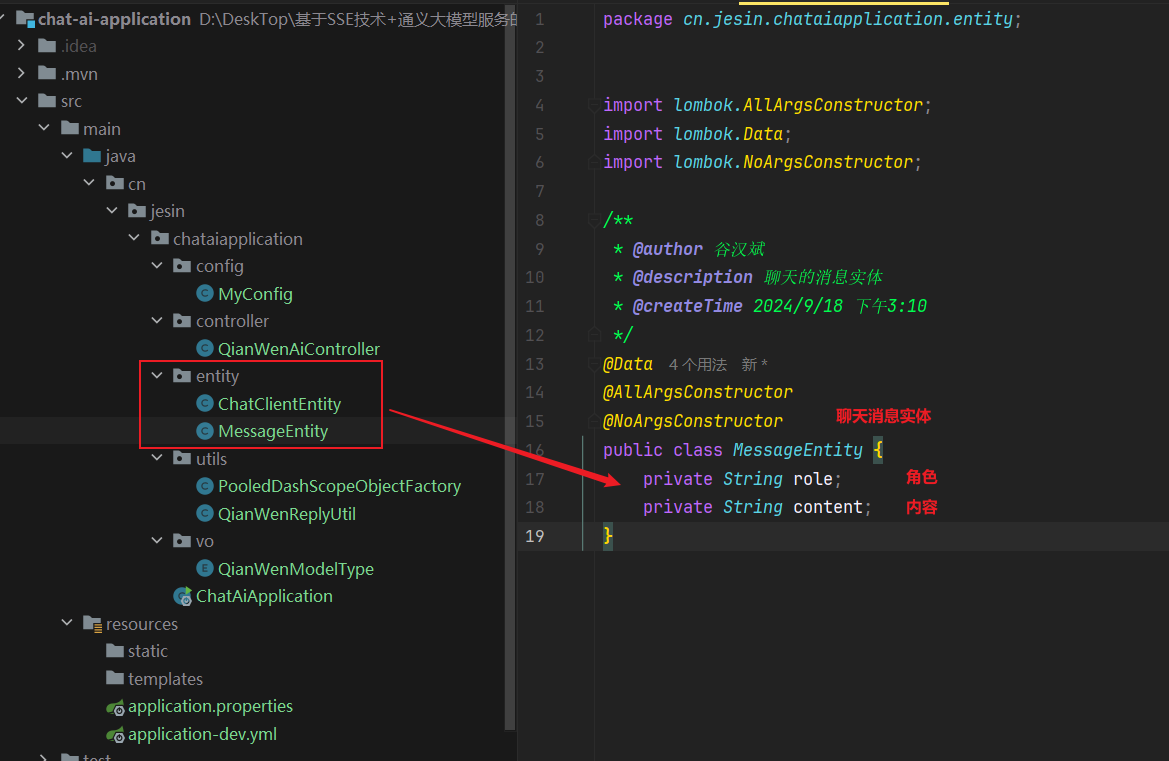Collapse the resources folder chevron
Screen dimensions: 1169x761
click(67, 623)
